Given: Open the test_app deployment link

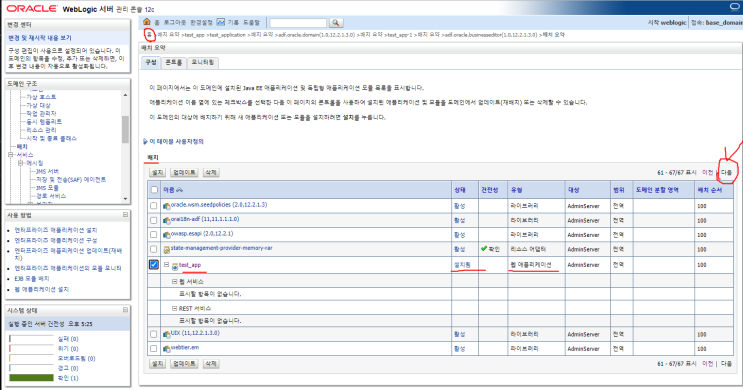Looking at the screenshot, I should point(190,265).
